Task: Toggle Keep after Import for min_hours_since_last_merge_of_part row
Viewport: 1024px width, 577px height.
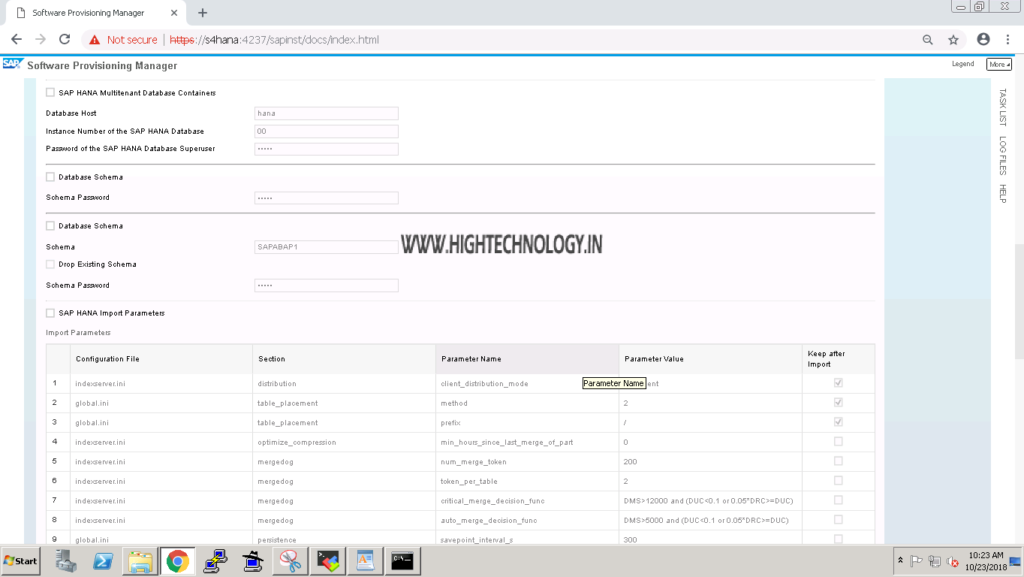Action: pos(838,442)
